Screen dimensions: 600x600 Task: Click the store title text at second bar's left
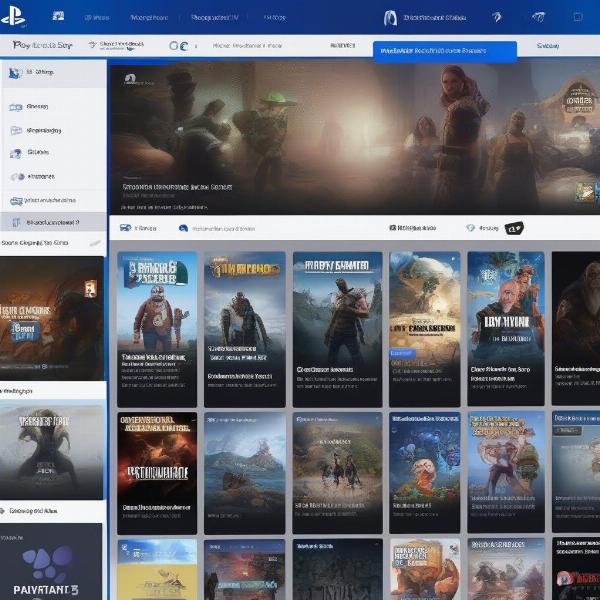coord(42,45)
